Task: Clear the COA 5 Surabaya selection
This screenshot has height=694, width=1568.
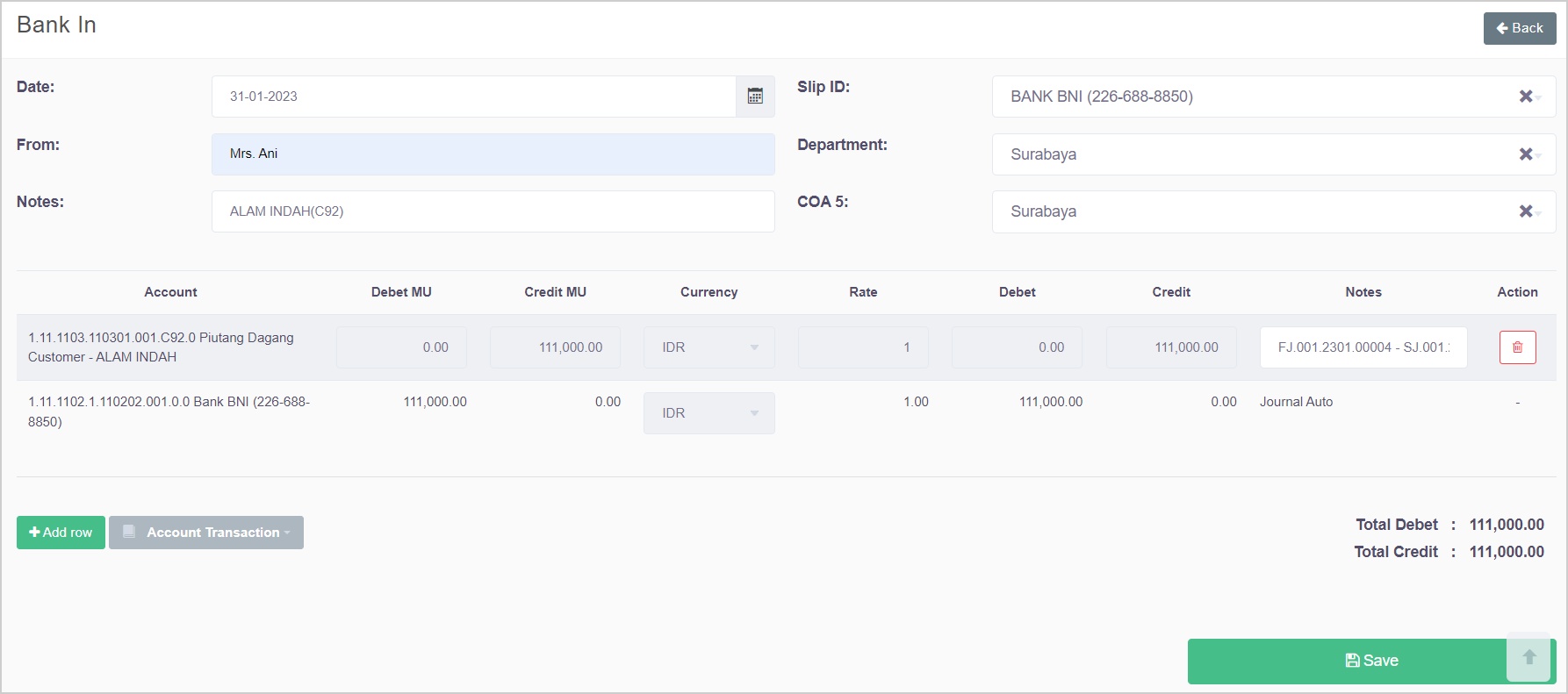Action: 1525,211
